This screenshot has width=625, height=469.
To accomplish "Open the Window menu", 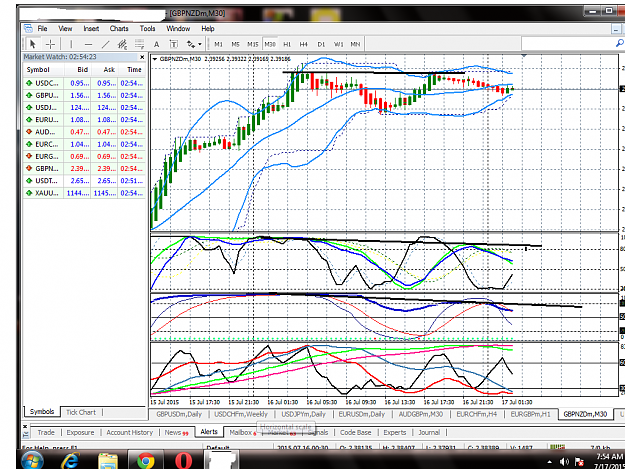I will pyautogui.click(x=178, y=29).
